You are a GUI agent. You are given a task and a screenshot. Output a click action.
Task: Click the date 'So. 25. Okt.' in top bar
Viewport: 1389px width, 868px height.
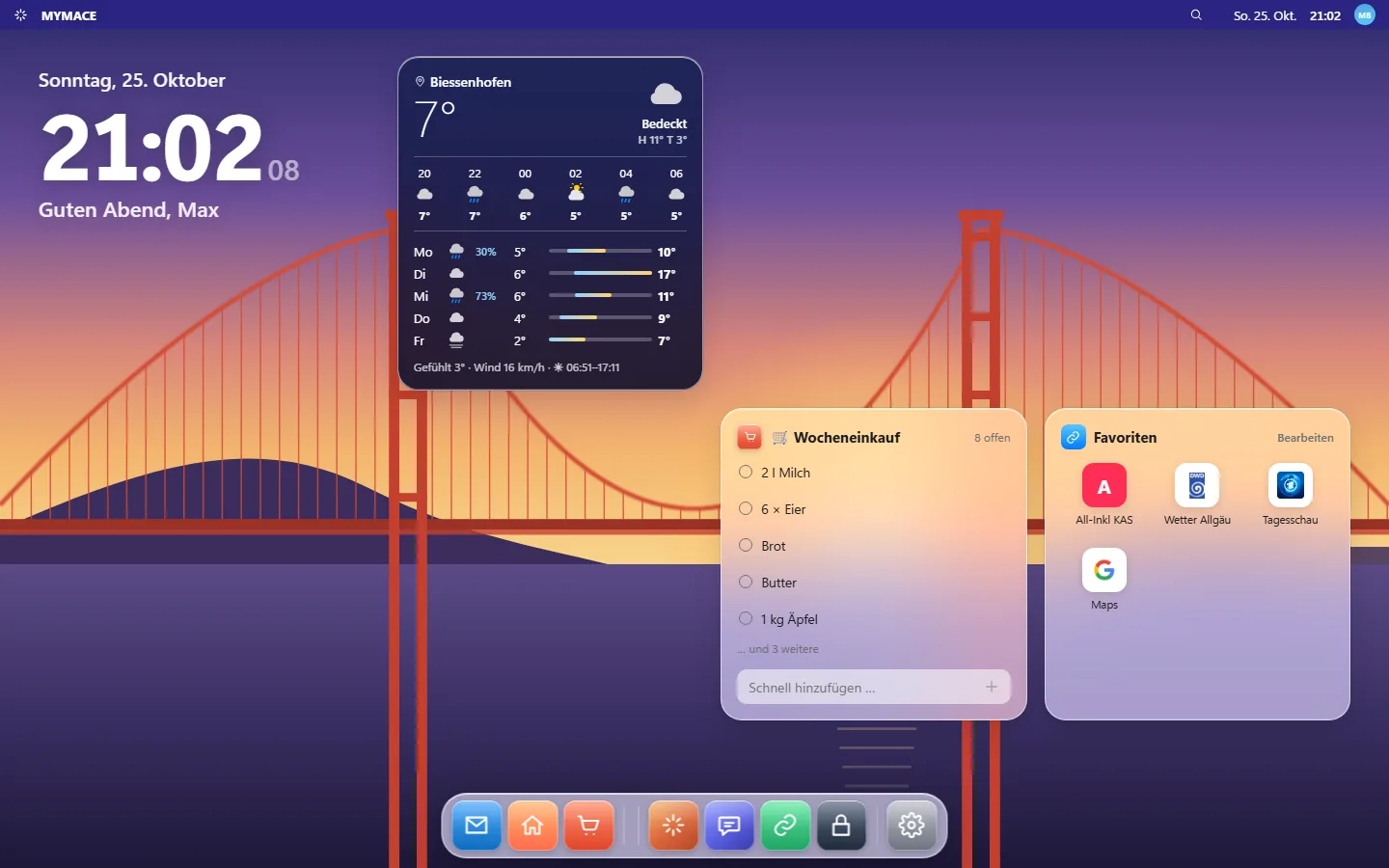tap(1265, 15)
